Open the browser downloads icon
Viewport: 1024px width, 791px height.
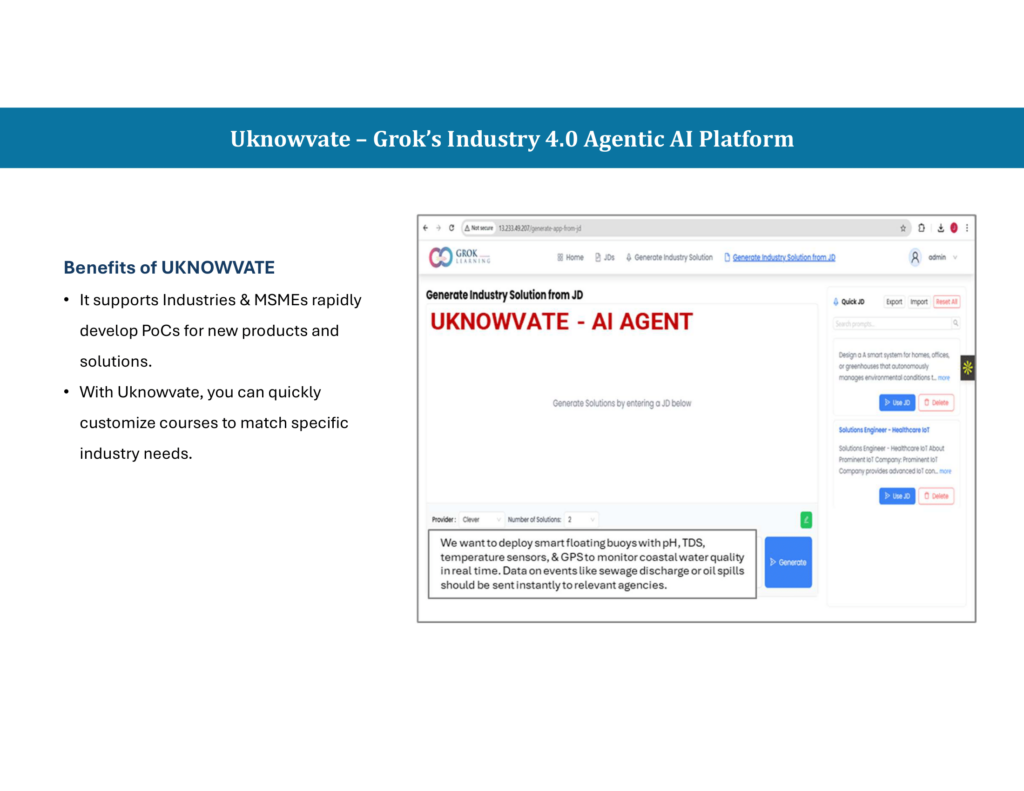pyautogui.click(x=938, y=228)
